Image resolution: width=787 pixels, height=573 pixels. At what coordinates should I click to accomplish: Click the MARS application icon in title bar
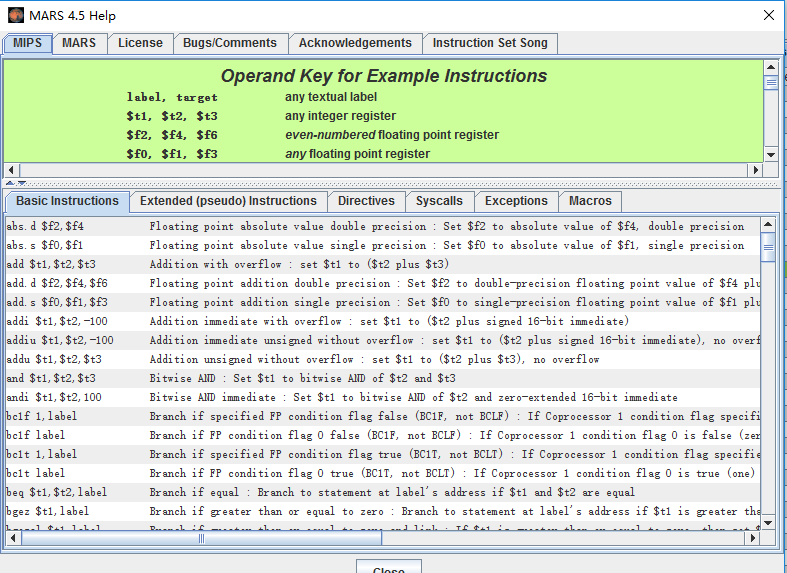(x=16, y=16)
